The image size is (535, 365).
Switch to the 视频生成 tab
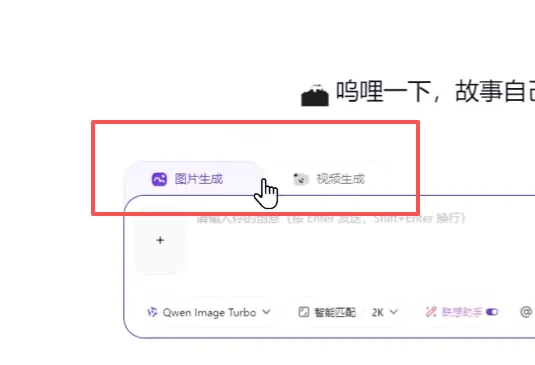coord(329,179)
